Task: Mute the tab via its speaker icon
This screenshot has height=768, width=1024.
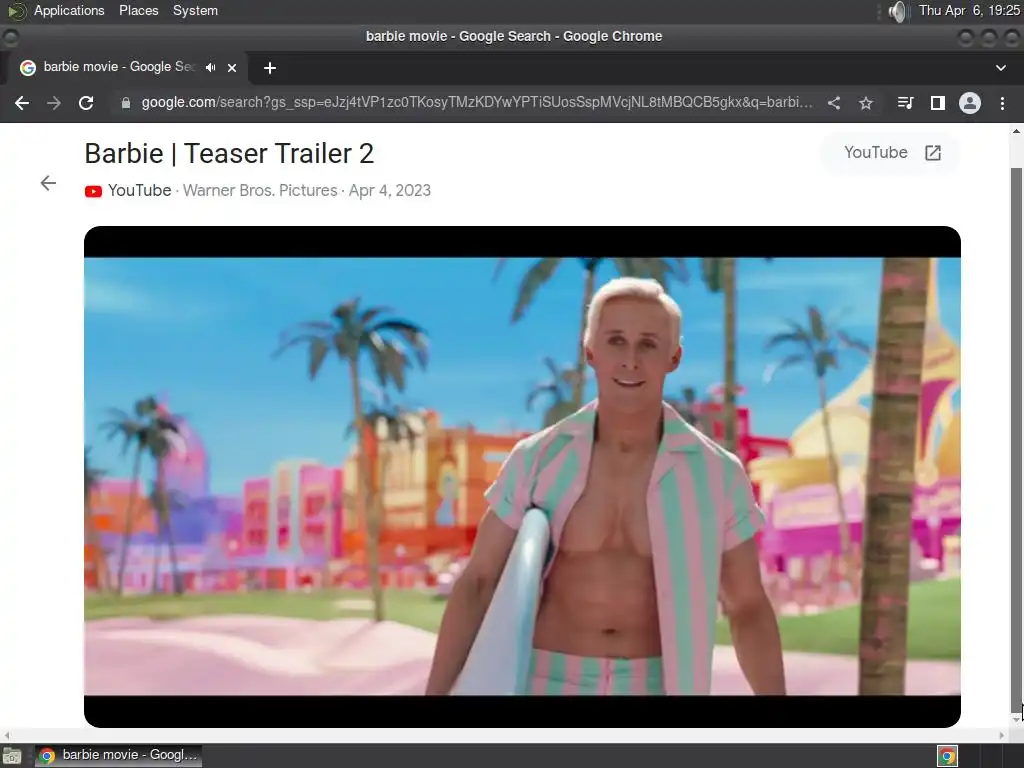Action: click(210, 67)
